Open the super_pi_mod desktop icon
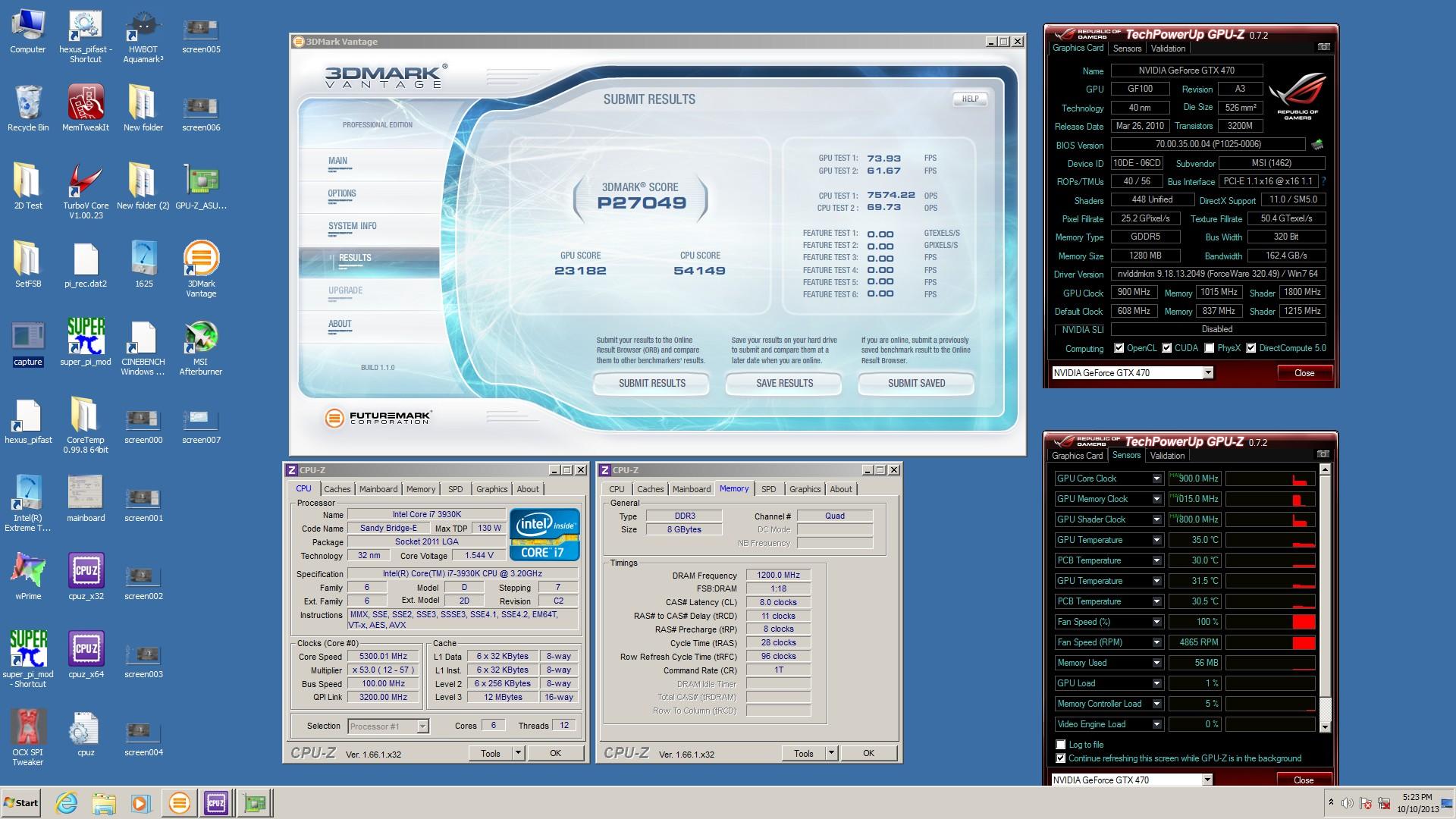 click(x=86, y=342)
